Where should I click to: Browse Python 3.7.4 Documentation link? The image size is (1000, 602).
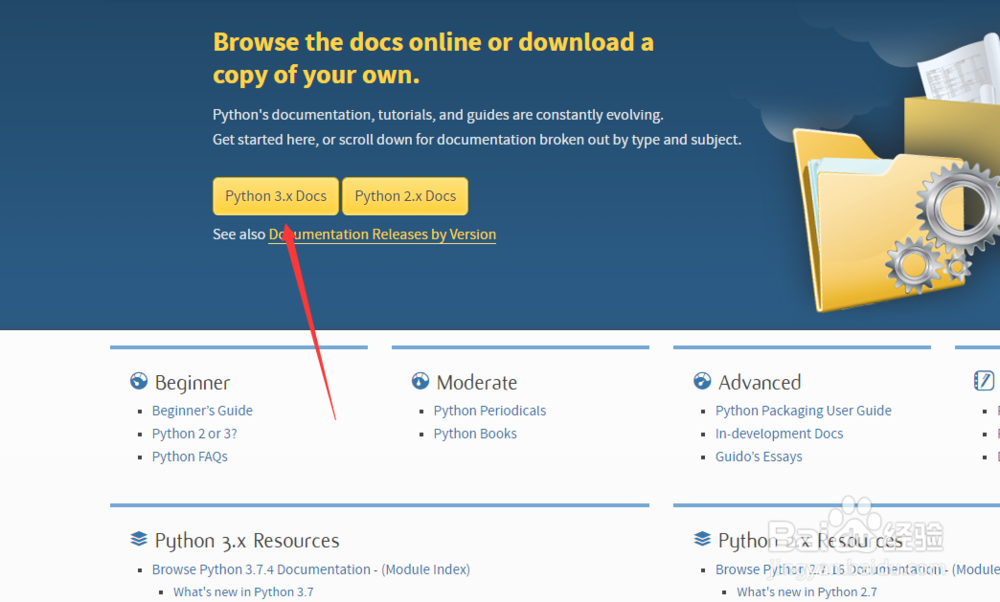click(x=261, y=569)
